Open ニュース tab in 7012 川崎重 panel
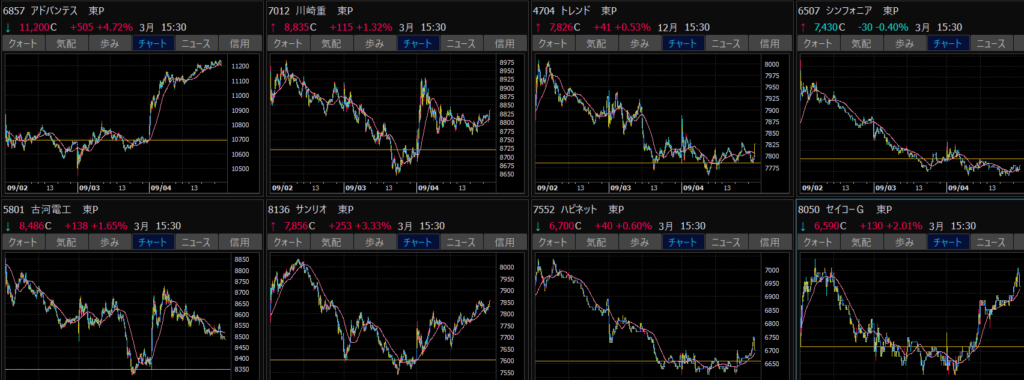1024x380 pixels. click(462, 44)
